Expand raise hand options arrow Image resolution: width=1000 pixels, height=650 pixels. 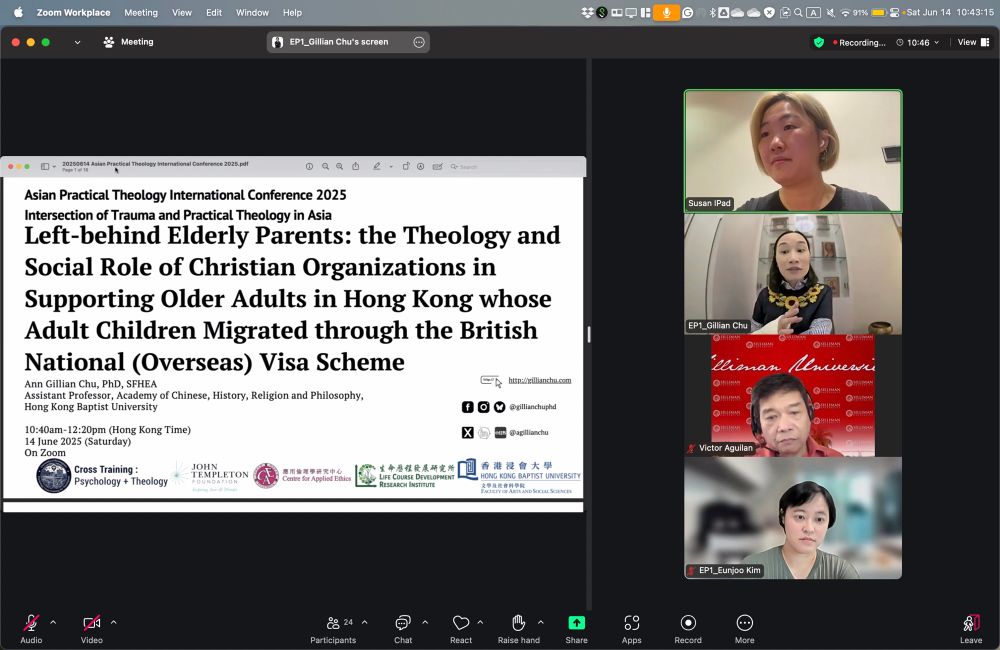(x=541, y=622)
